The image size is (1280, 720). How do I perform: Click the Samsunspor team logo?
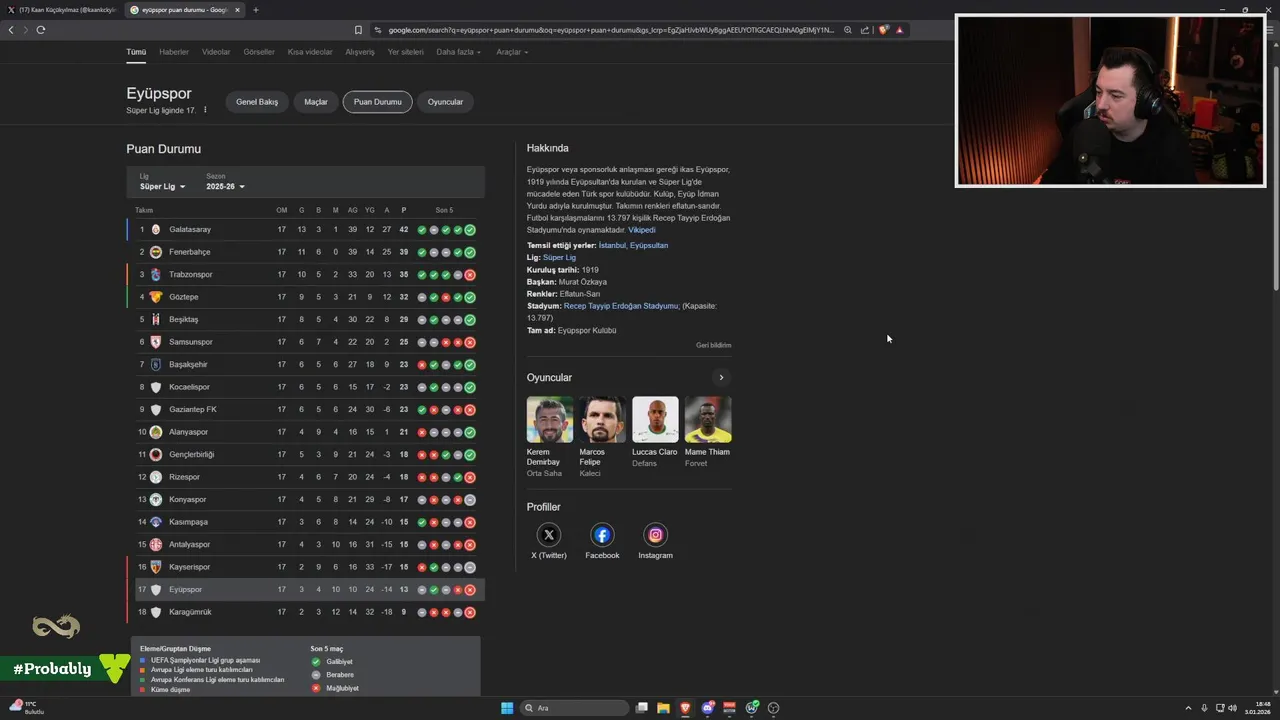(x=155, y=342)
